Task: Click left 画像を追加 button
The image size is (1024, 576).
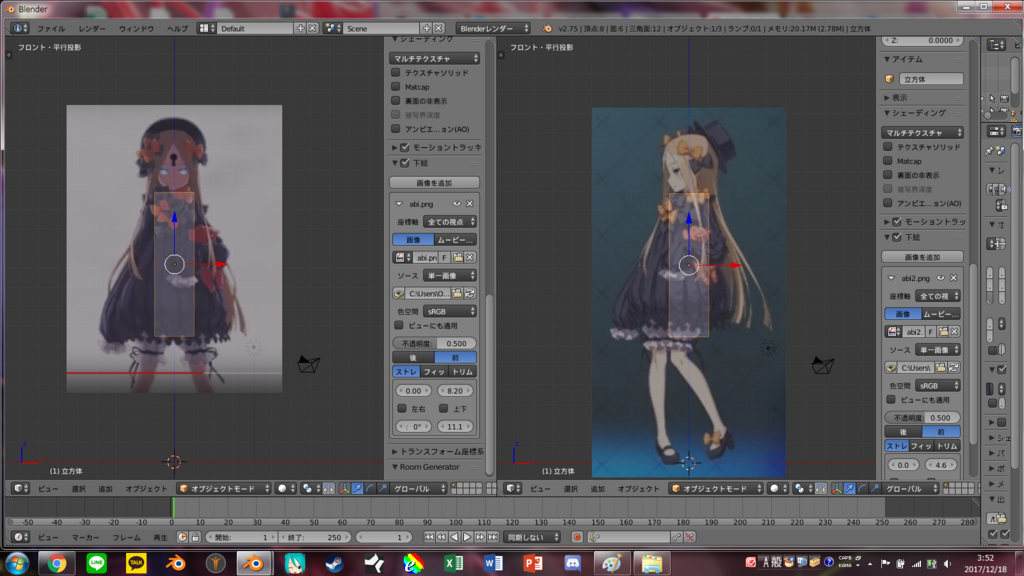Action: pyautogui.click(x=434, y=183)
